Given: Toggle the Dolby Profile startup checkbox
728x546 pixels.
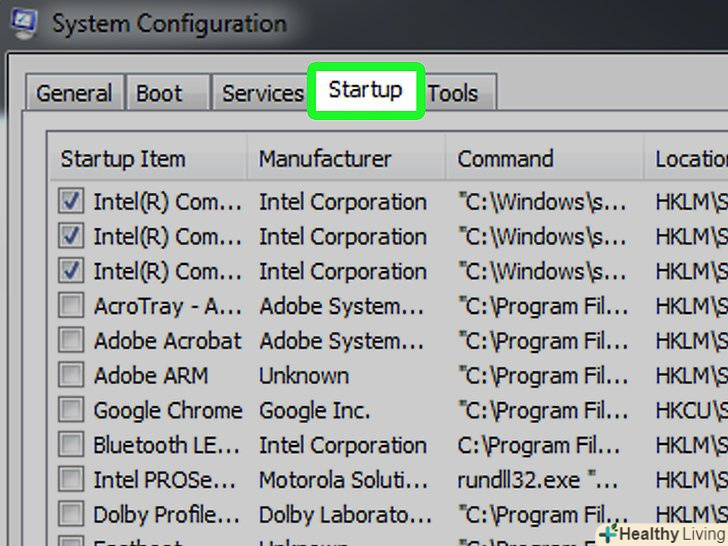Looking at the screenshot, I should click(x=71, y=515).
